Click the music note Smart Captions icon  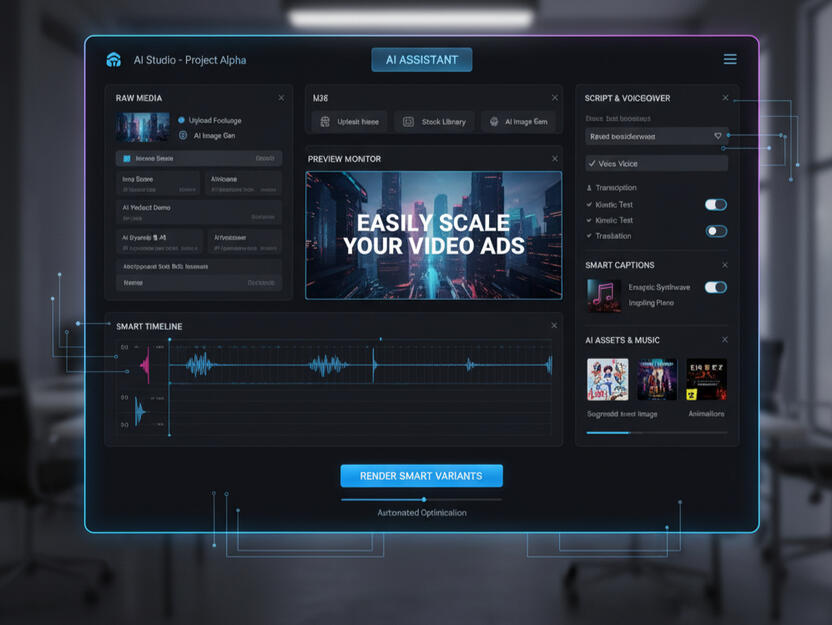coord(603,295)
